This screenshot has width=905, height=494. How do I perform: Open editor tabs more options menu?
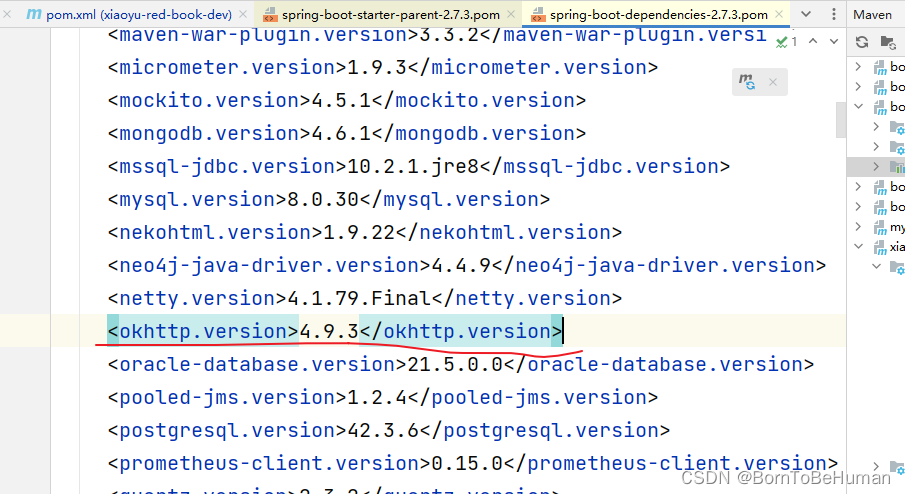click(832, 15)
